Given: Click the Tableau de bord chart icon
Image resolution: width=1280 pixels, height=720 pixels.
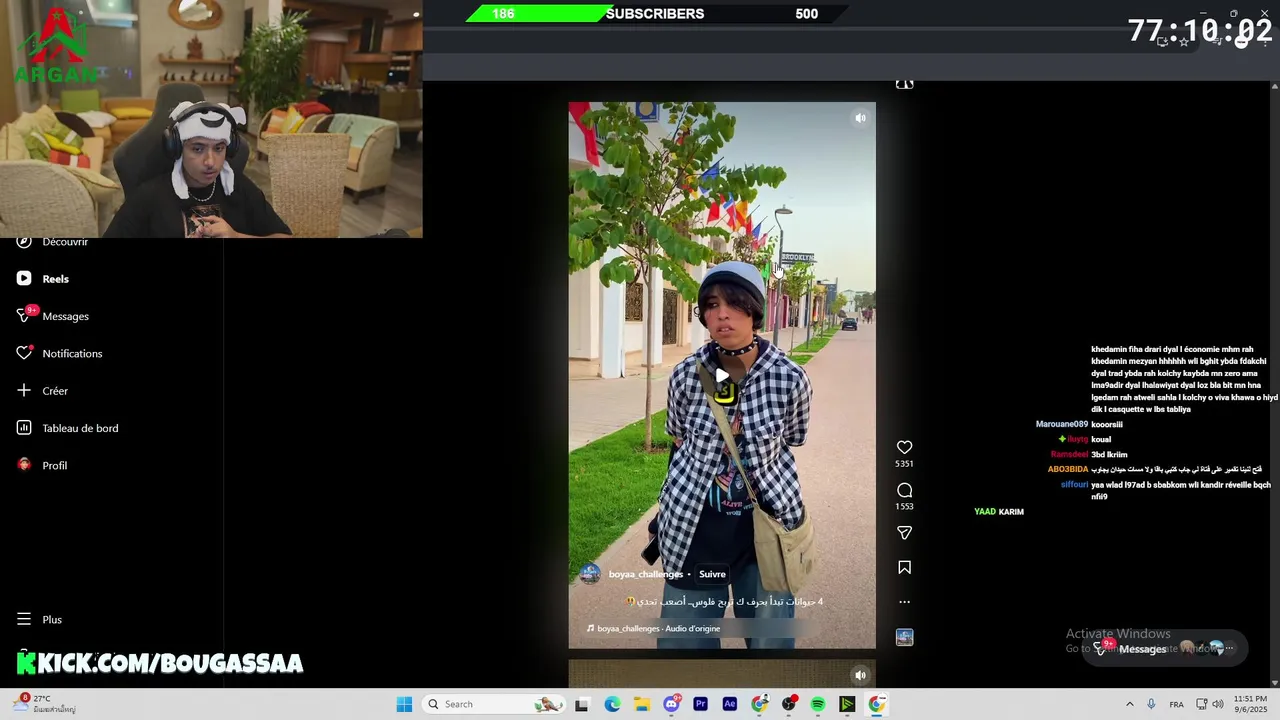Looking at the screenshot, I should (x=24, y=428).
